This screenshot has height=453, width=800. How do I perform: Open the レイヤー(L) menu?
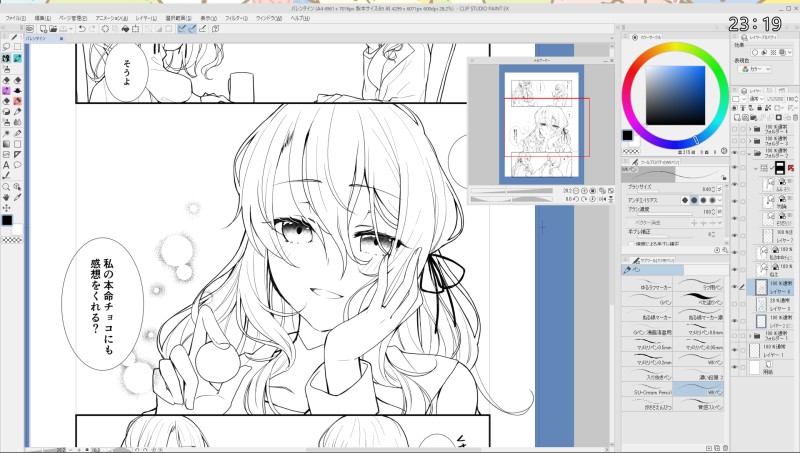146,18
